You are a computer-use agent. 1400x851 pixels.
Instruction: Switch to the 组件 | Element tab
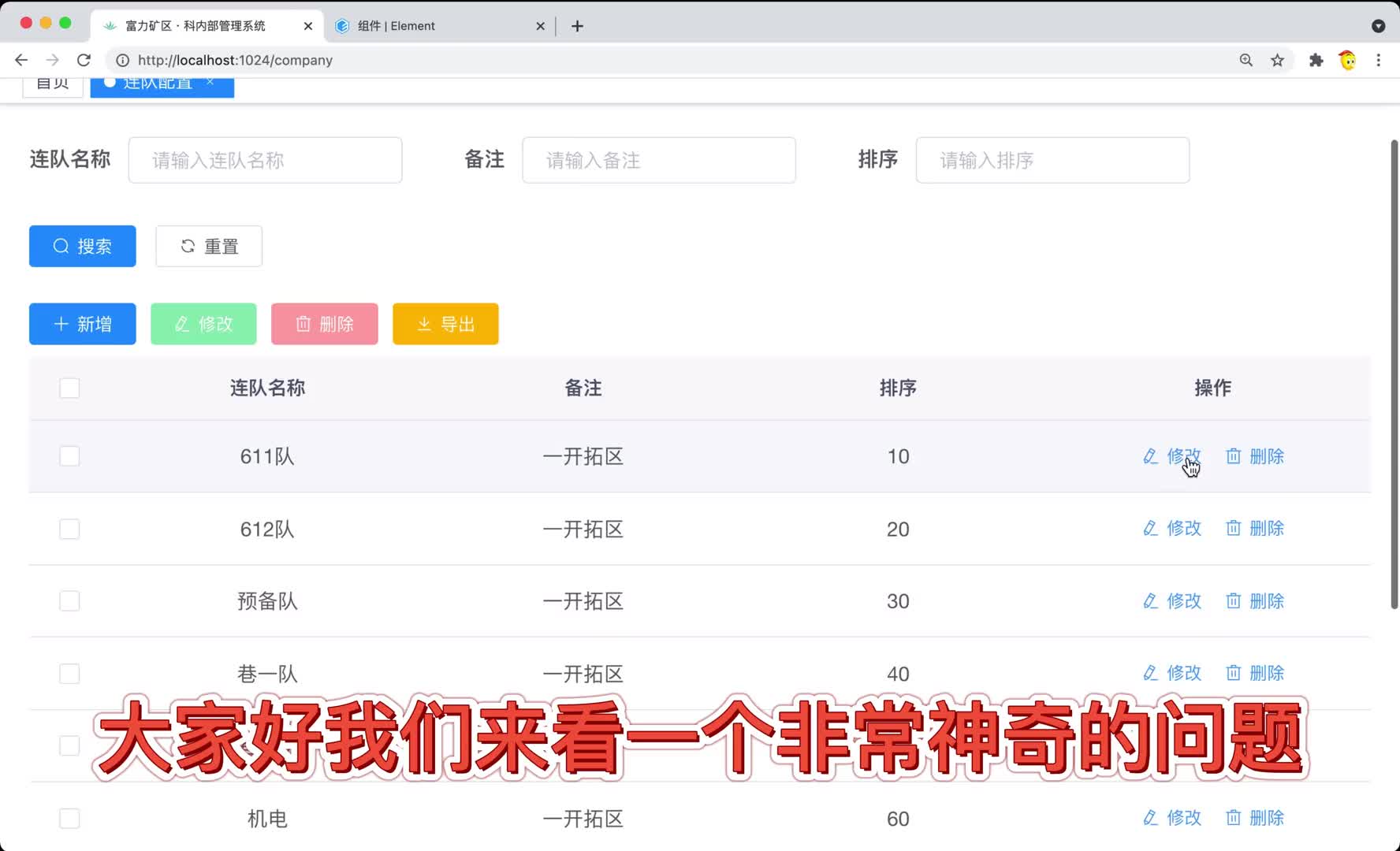438,26
